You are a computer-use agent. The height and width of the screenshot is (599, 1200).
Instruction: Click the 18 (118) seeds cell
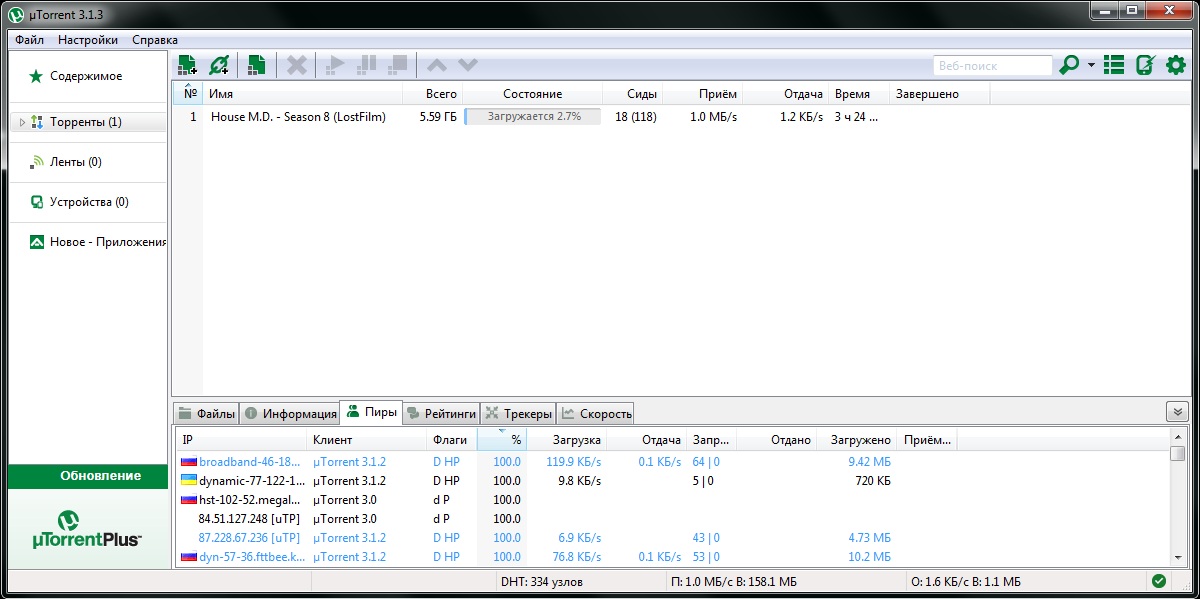click(636, 117)
